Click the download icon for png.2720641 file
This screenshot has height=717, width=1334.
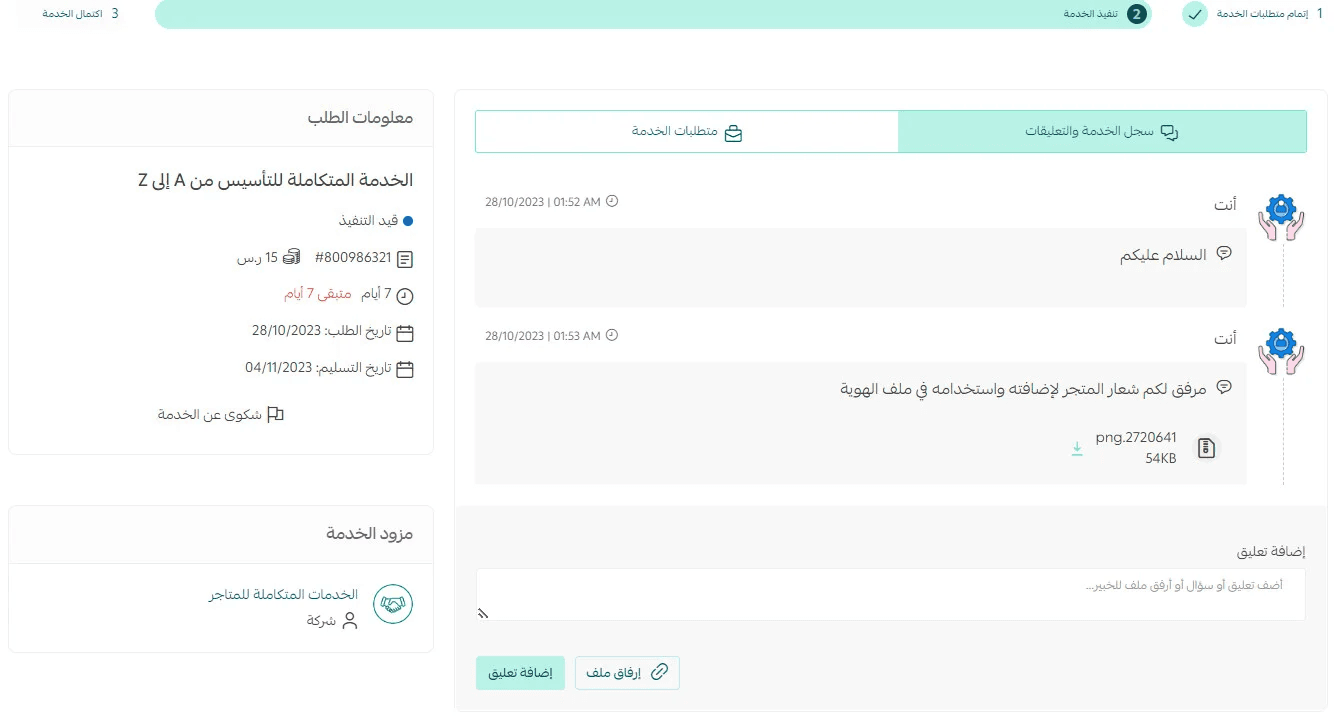pos(1077,449)
